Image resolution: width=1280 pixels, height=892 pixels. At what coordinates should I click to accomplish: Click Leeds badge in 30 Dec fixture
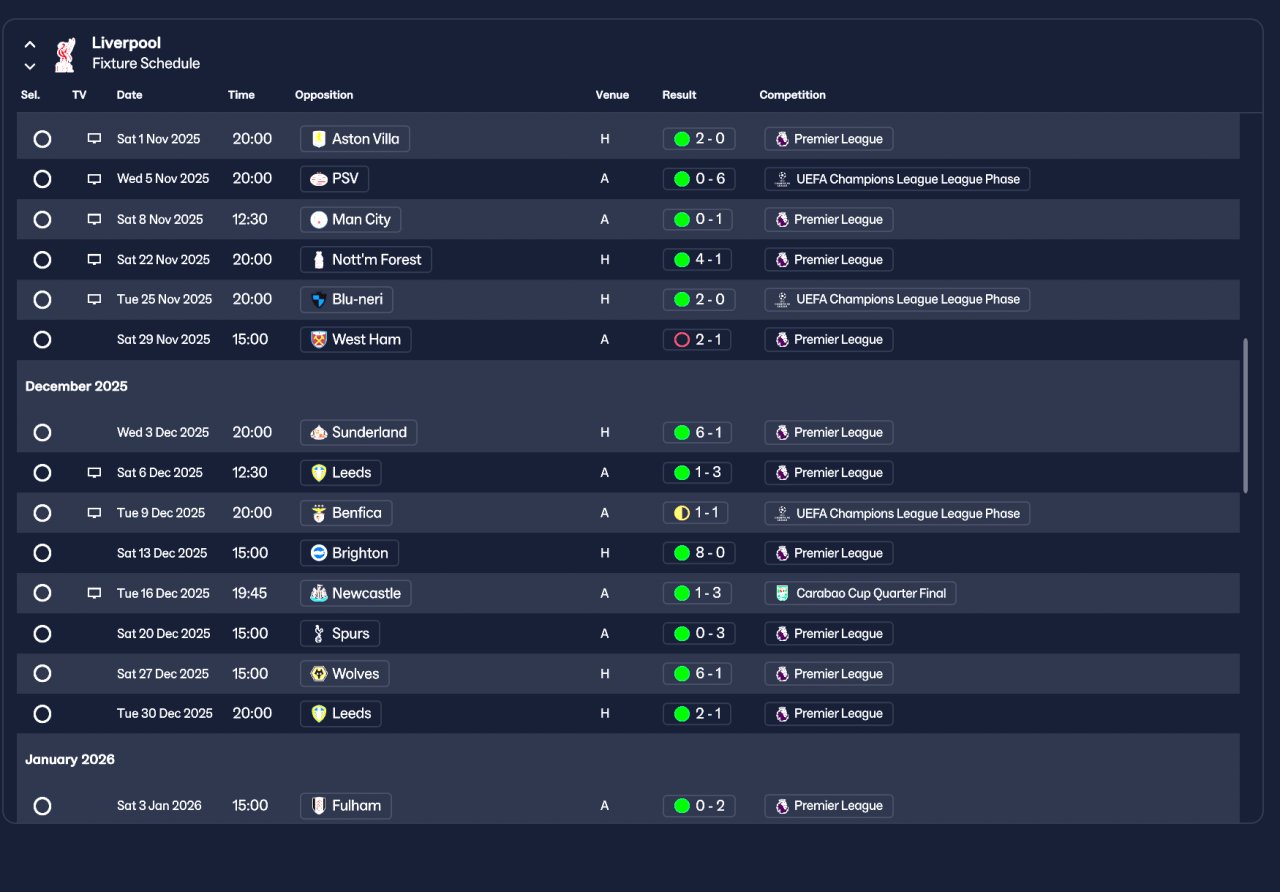point(319,714)
